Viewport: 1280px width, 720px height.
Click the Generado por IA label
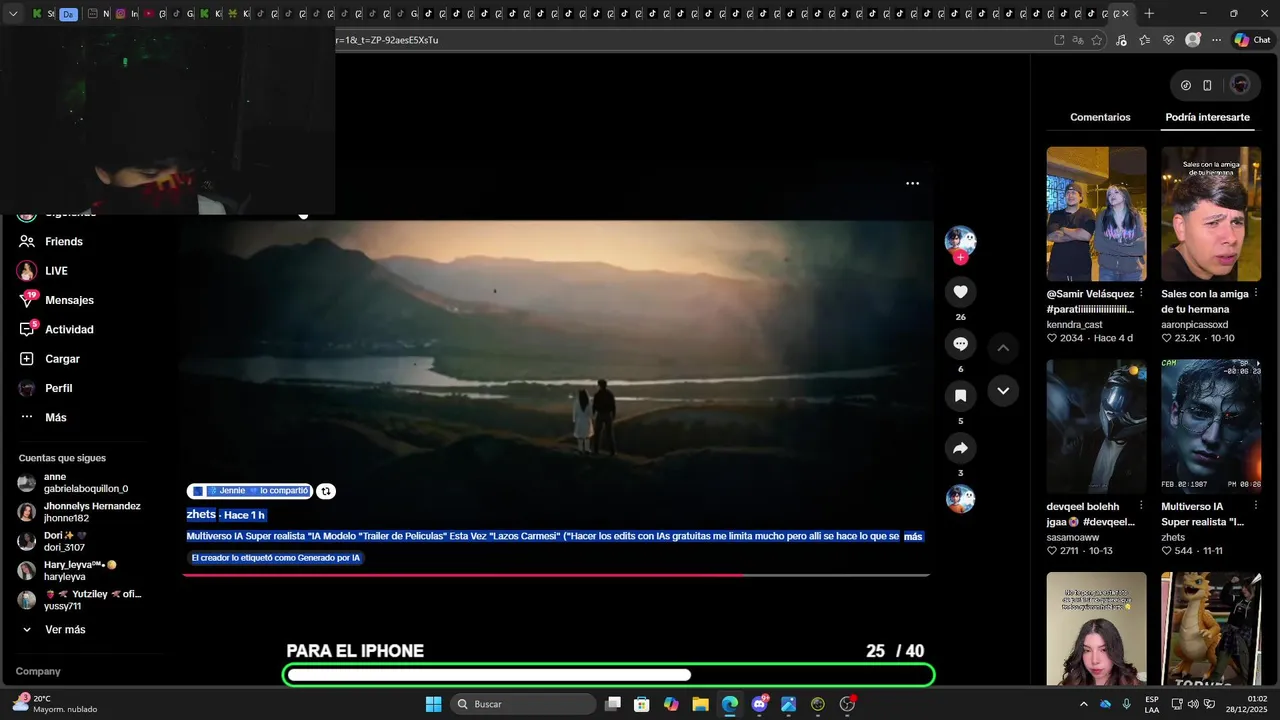pyautogui.click(x=275, y=558)
